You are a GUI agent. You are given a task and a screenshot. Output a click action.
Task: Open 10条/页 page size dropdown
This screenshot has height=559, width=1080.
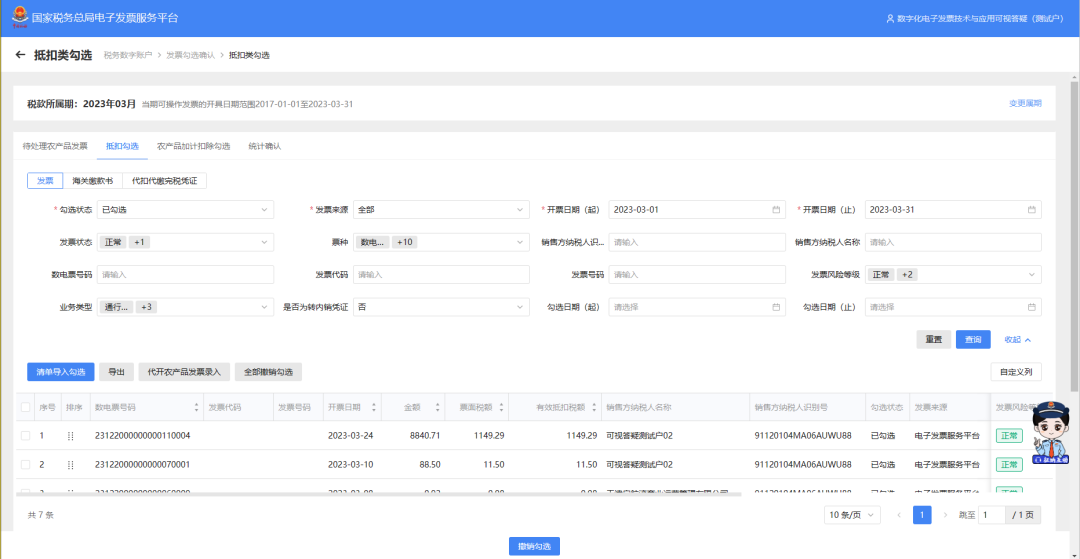pyautogui.click(x=853, y=515)
